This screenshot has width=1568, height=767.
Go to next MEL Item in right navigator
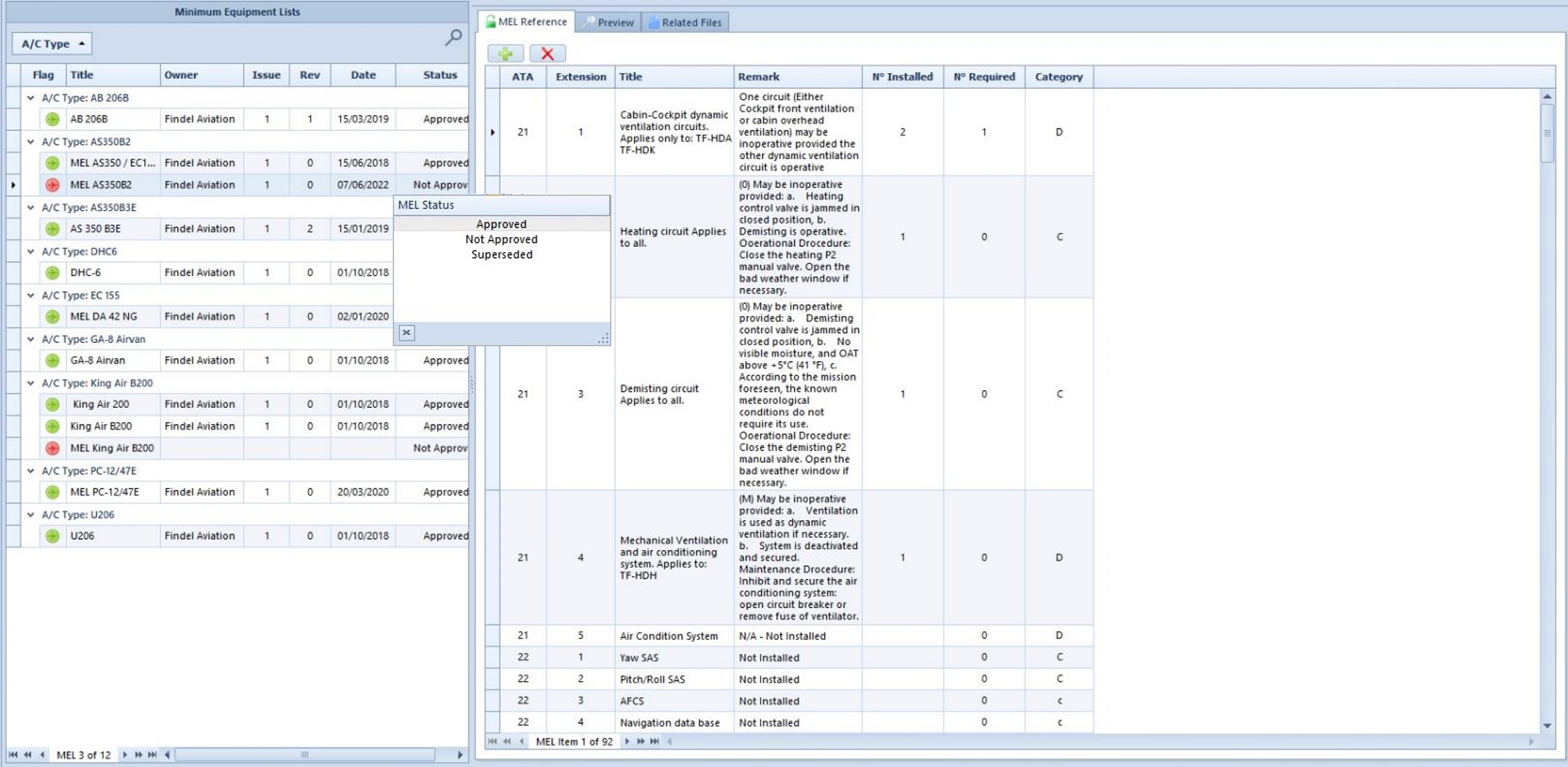tap(627, 742)
